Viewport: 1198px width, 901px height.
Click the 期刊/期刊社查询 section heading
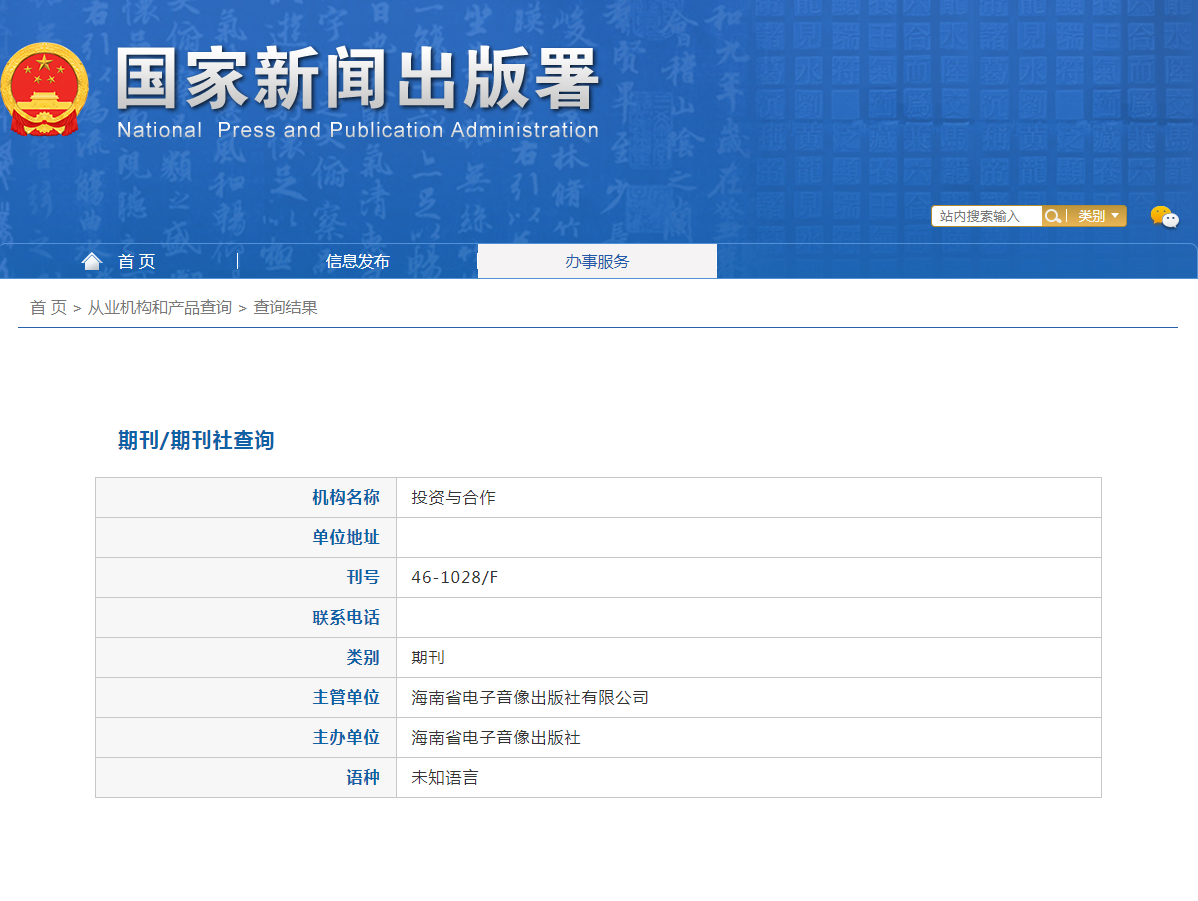(x=196, y=440)
